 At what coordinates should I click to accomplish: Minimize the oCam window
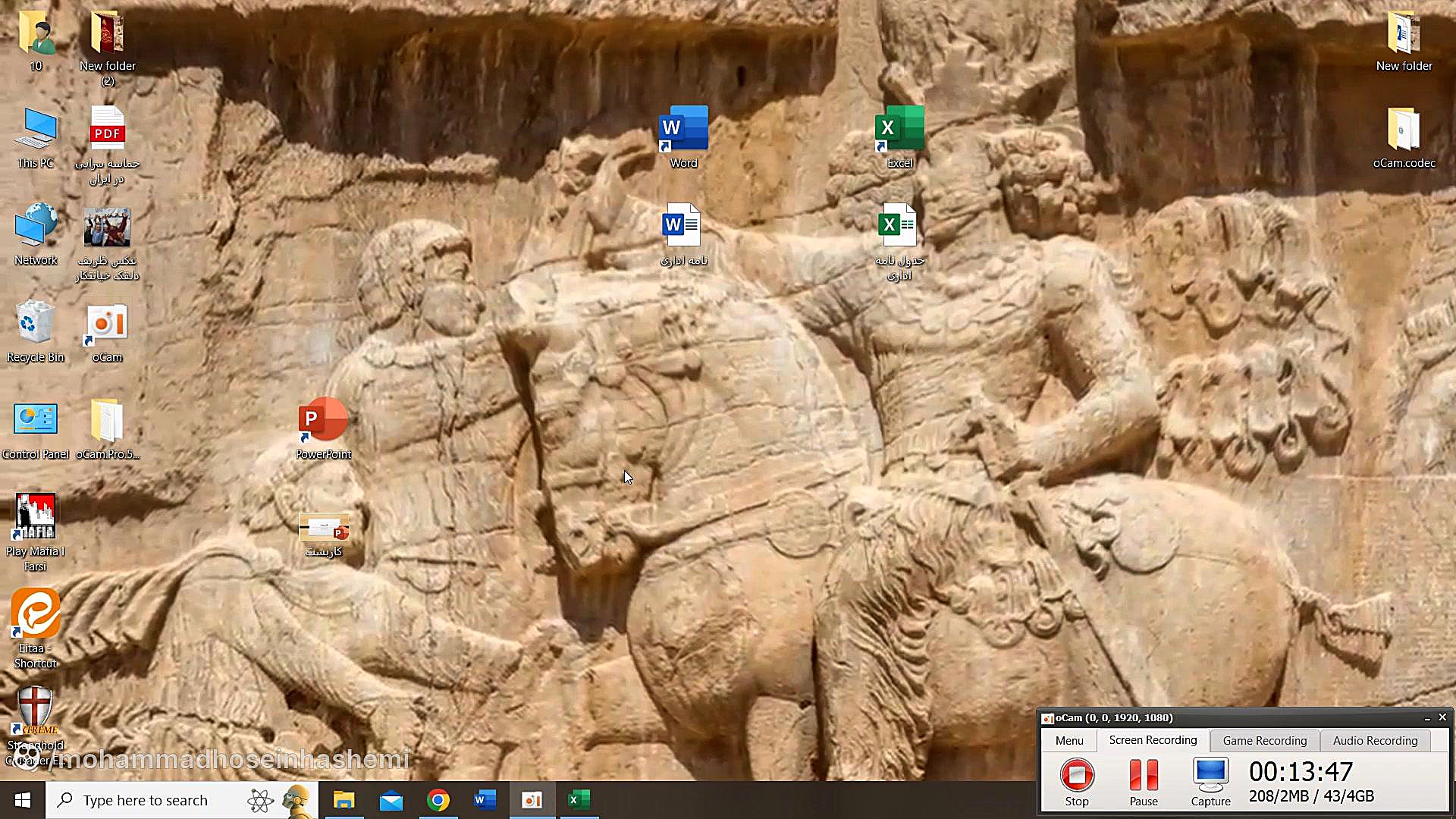[x=1427, y=717]
